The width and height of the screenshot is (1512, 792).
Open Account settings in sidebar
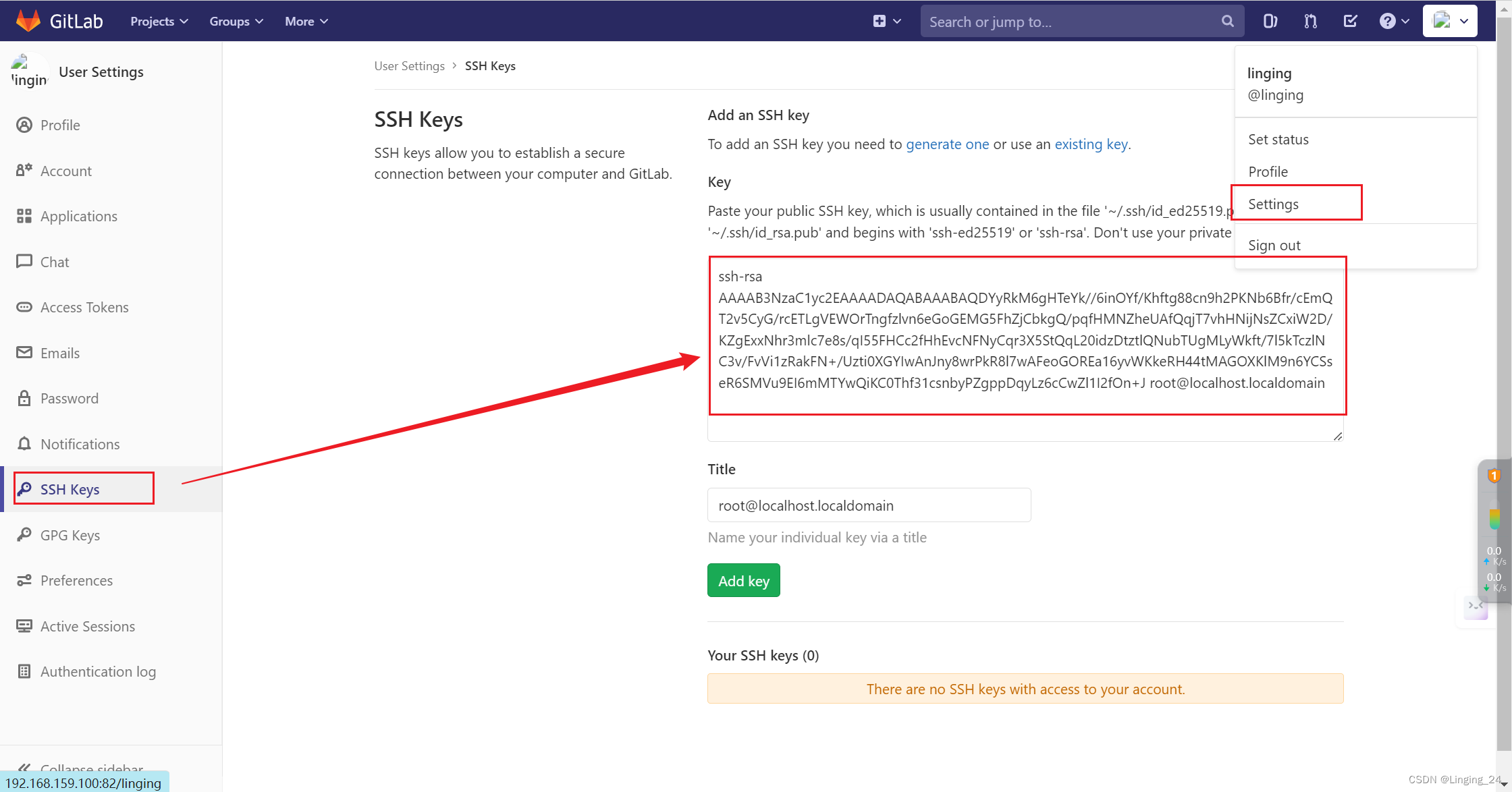[x=66, y=171]
